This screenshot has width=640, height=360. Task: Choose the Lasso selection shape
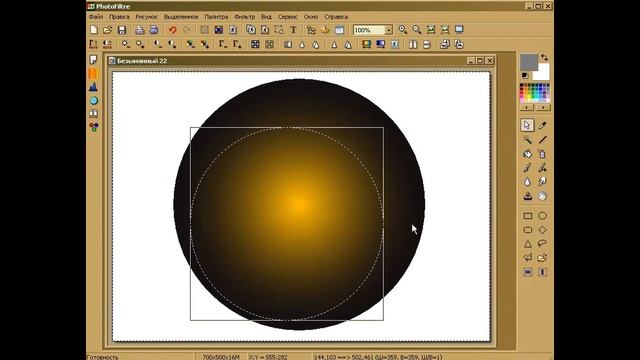tap(542, 244)
